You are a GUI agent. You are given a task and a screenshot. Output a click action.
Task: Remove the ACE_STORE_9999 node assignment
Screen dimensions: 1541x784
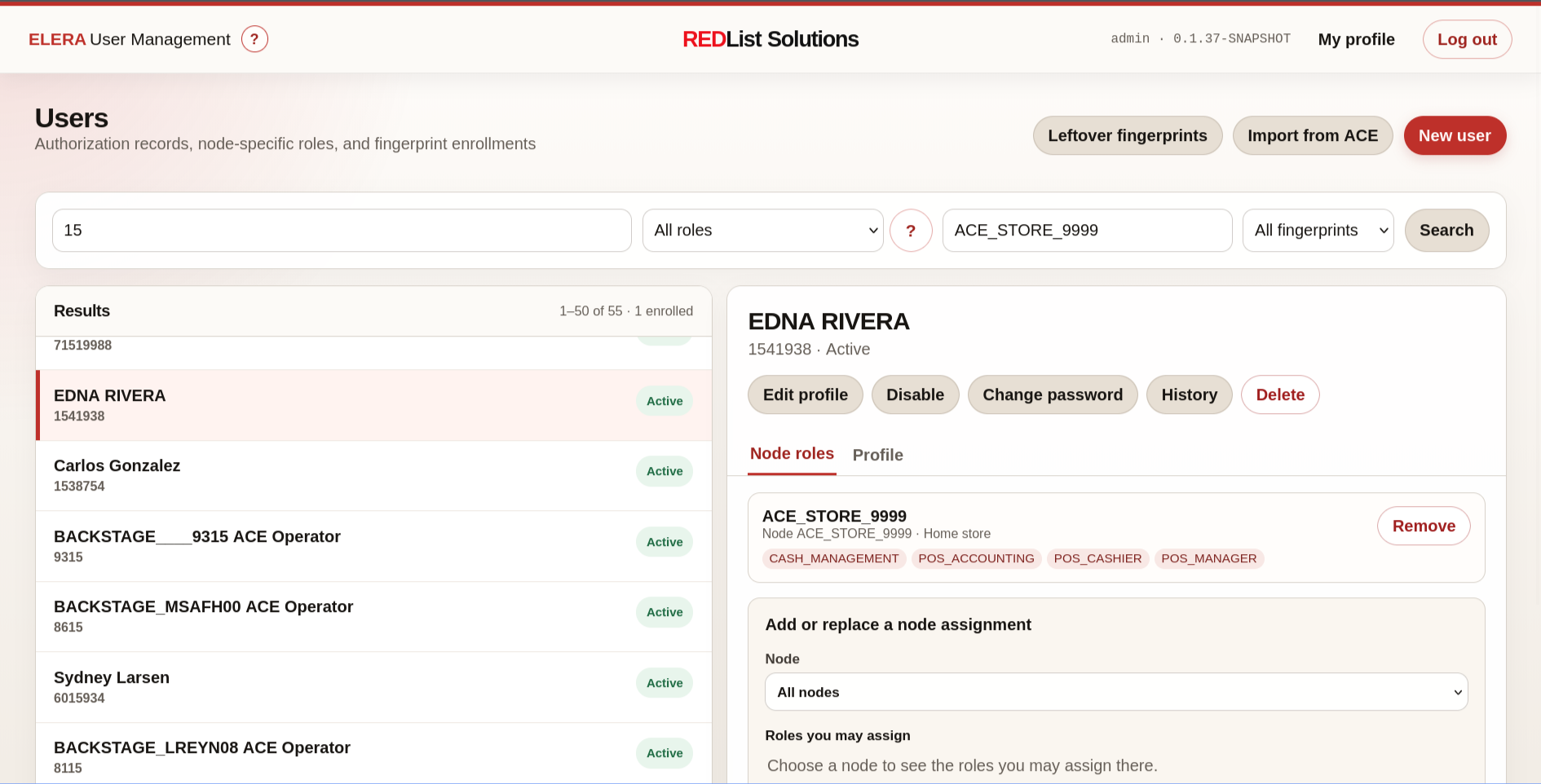tap(1424, 526)
